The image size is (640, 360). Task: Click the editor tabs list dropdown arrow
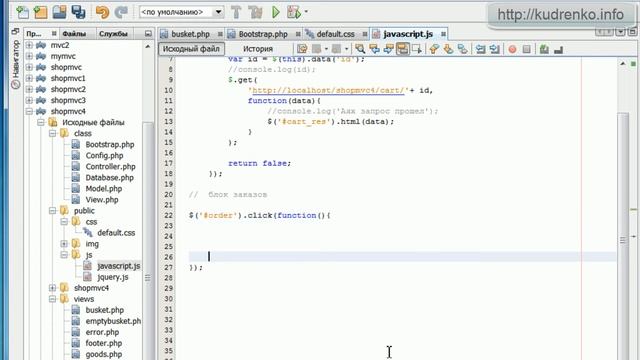[620, 31]
